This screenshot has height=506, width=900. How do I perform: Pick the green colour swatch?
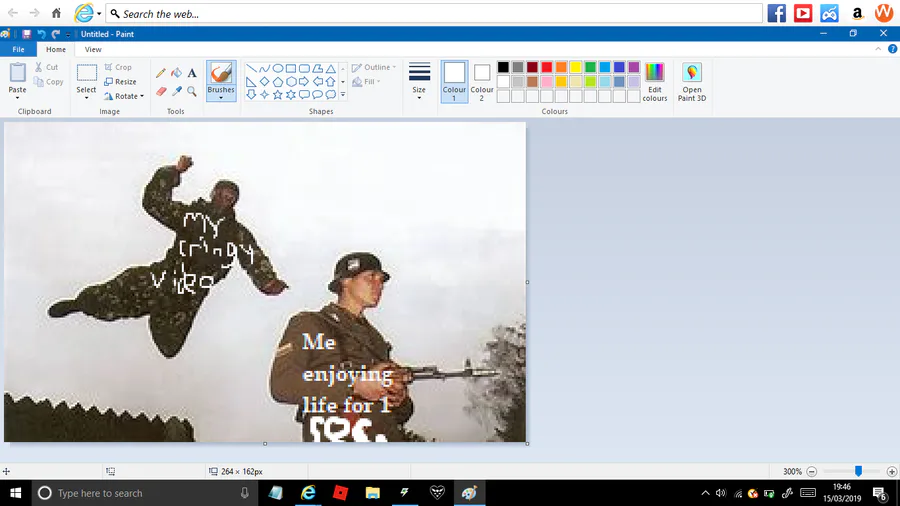pos(590,67)
